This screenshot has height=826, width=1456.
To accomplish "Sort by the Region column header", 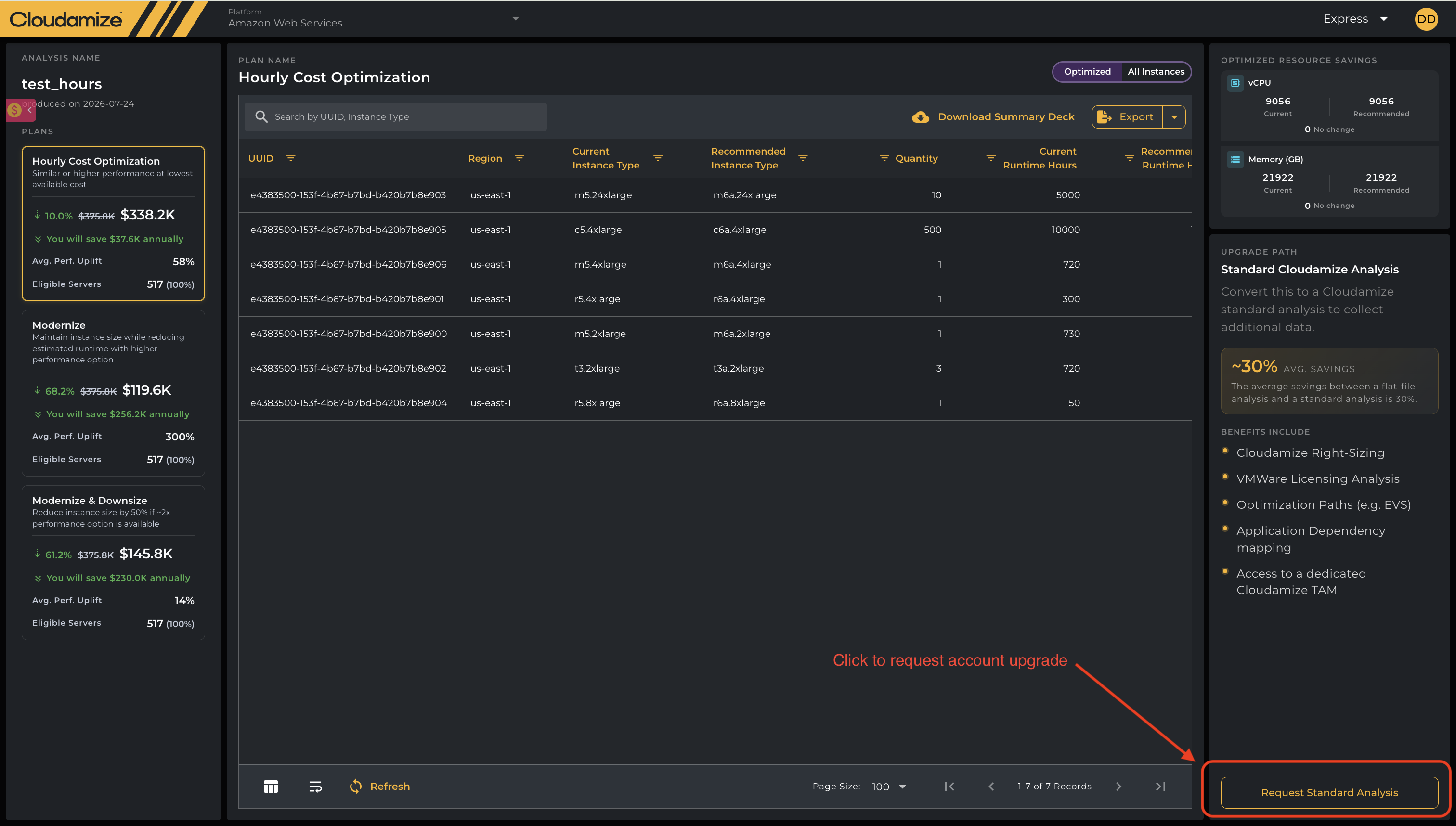I will click(x=485, y=158).
